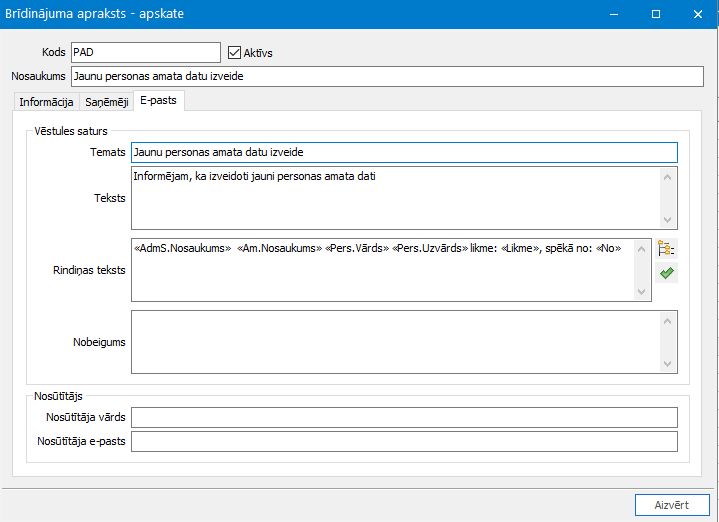719x522 pixels.
Task: Click the insert field tree icon beside Rindiņas teksts
Action: coord(666,249)
